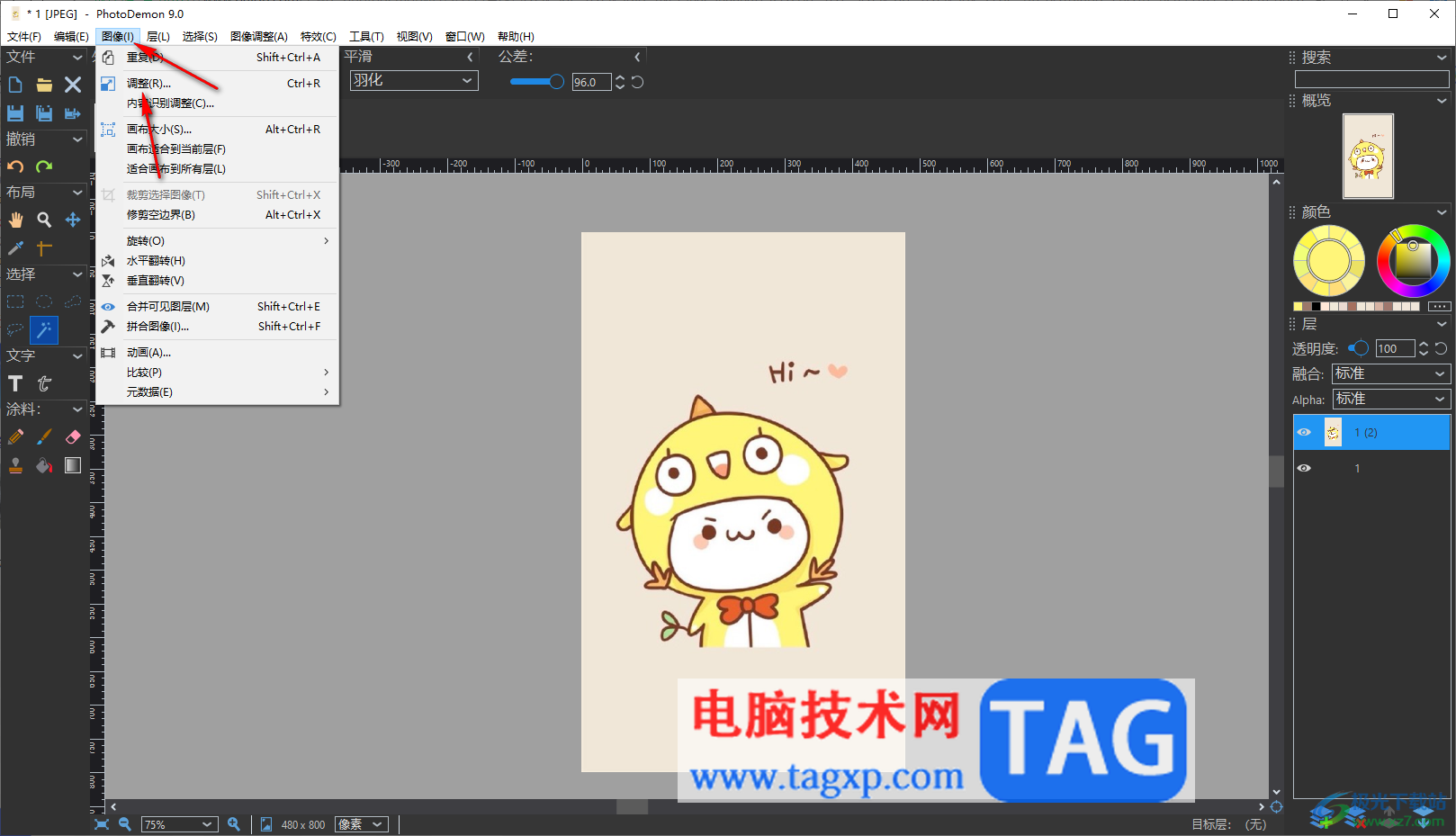Pick a color from the hue color wheel
The width and height of the screenshot is (1456, 836).
click(x=1413, y=261)
